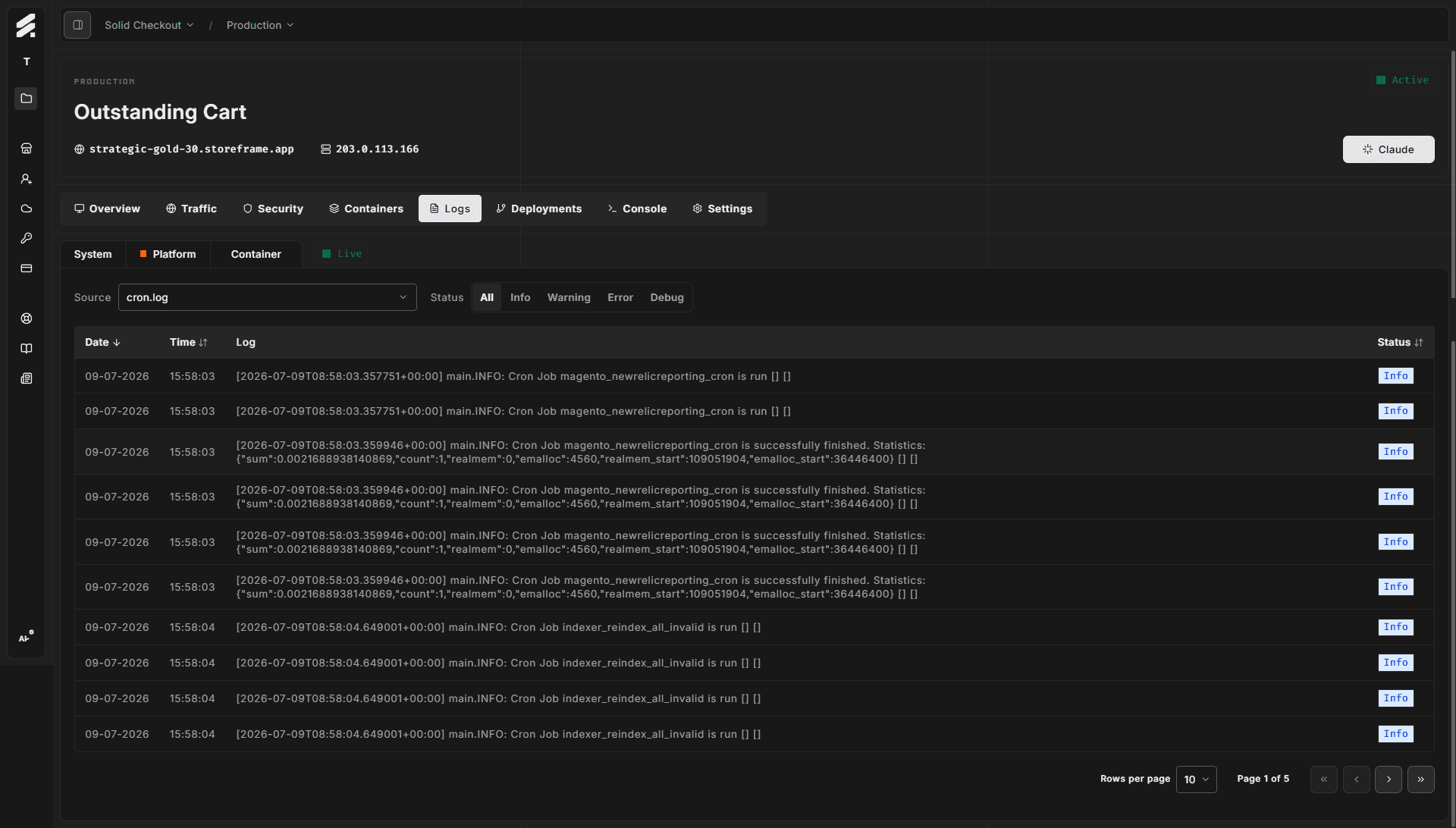The height and width of the screenshot is (828, 1456).
Task: Open the Security tab
Action: tap(273, 209)
